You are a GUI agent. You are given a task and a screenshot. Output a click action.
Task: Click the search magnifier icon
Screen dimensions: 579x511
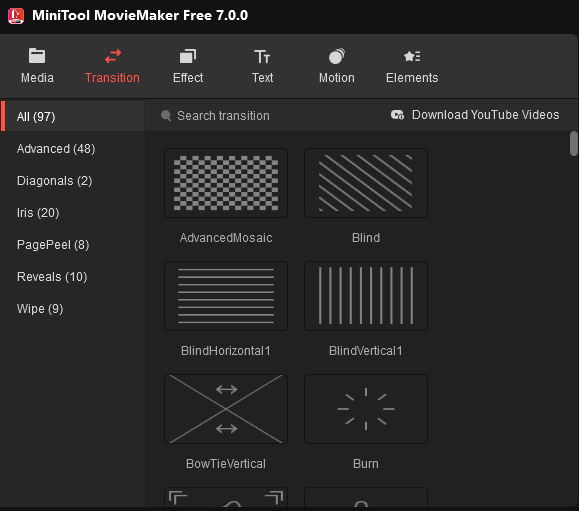tap(166, 116)
